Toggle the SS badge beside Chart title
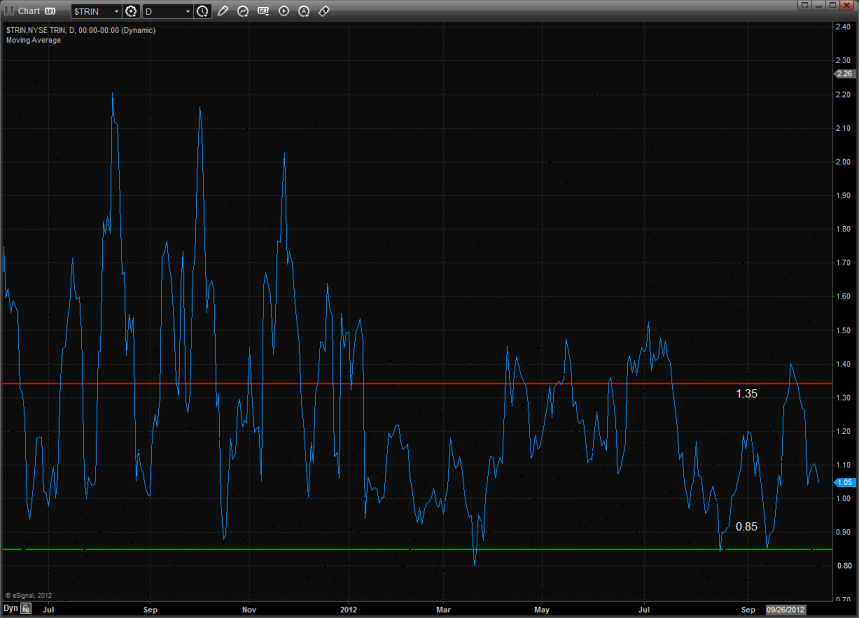 click(50, 11)
